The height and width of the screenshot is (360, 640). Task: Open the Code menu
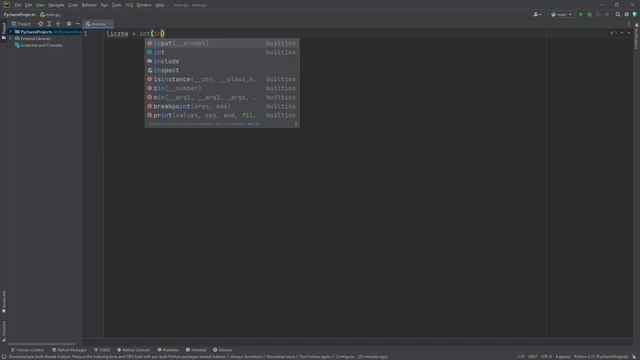coord(73,5)
